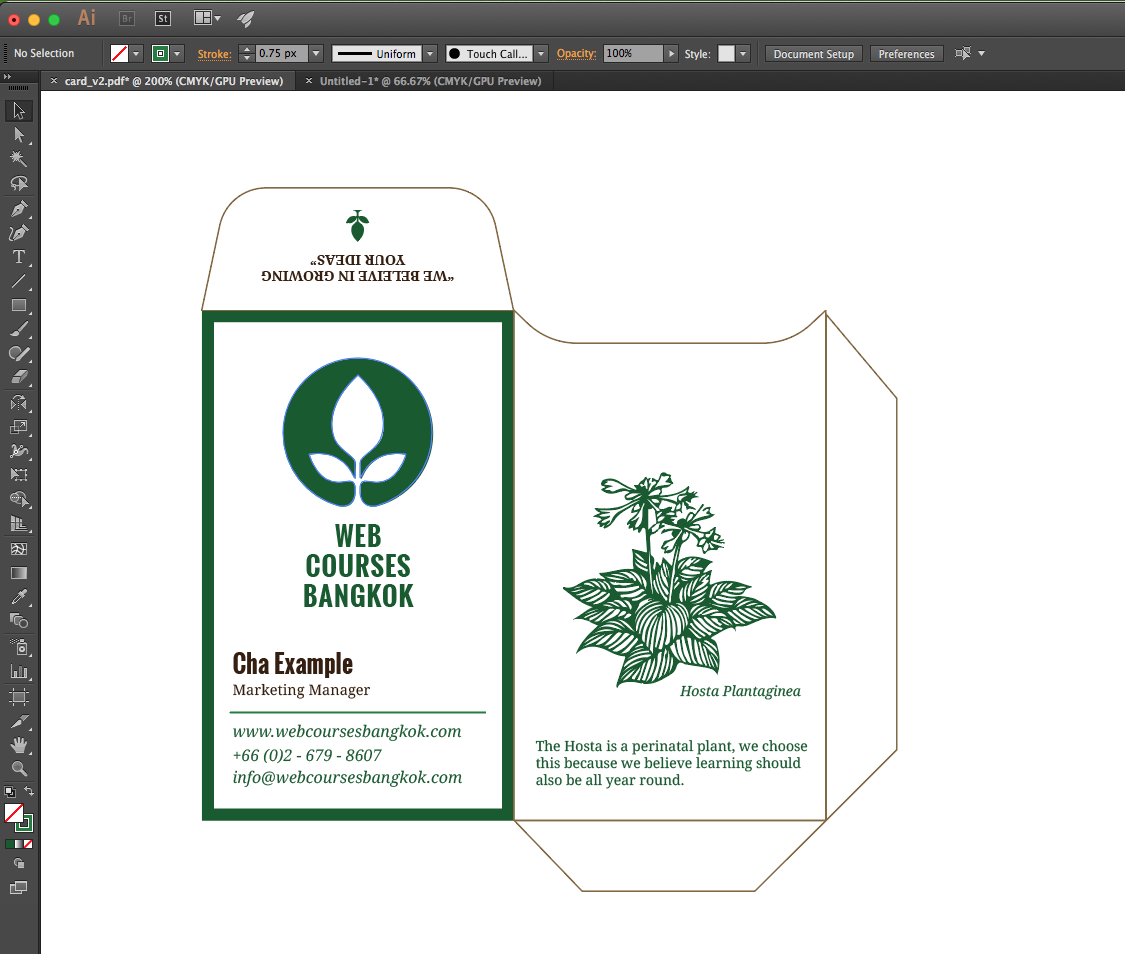The width and height of the screenshot is (1125, 954).
Task: Select the Magic Wand tool
Action: pyautogui.click(x=19, y=159)
